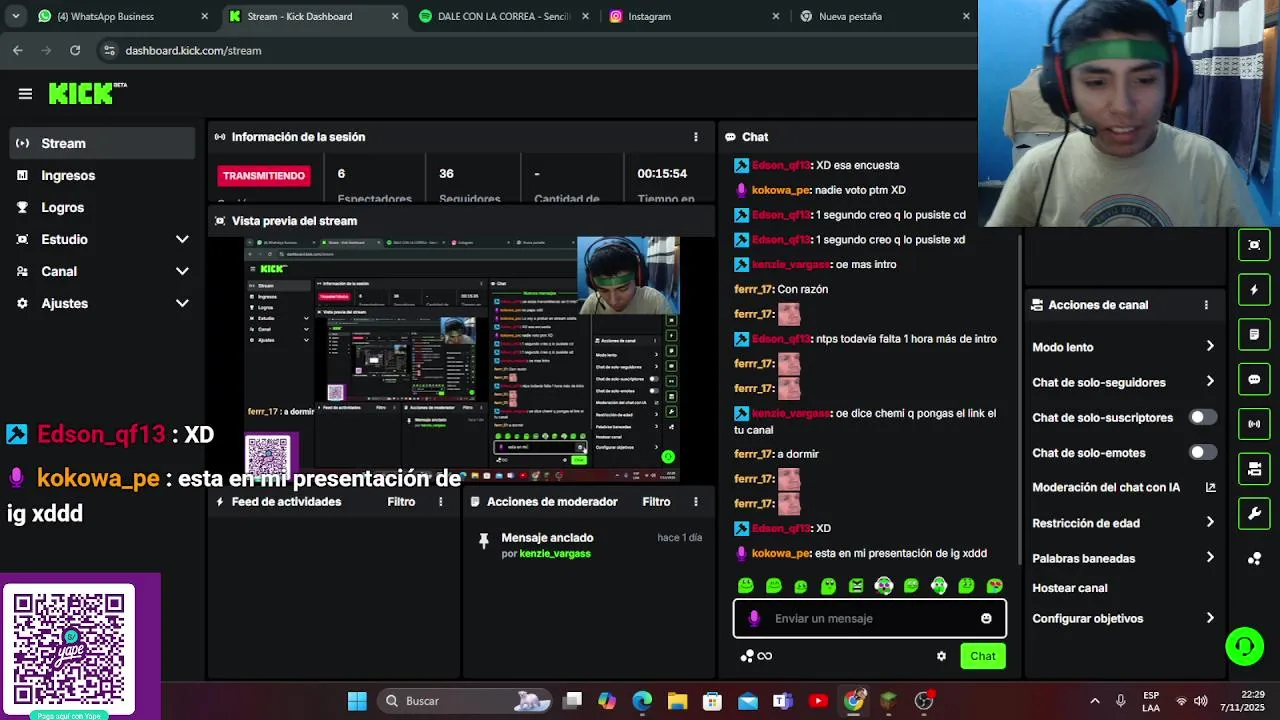Image resolution: width=1280 pixels, height=720 pixels.
Task: Switch to the Instagram tab
Action: click(693, 16)
